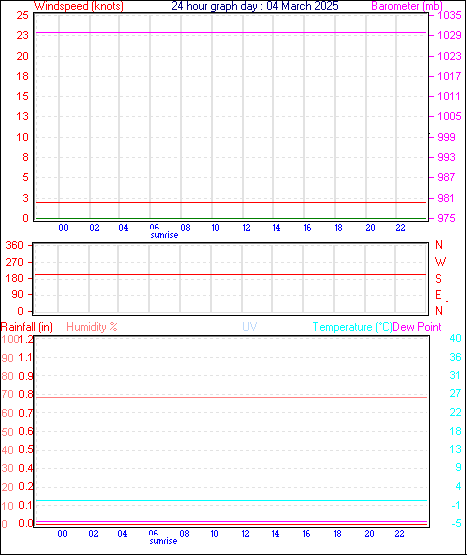This screenshot has height=559, width=467.
Task: Click the 975 barometer axis value
Action: pyautogui.click(x=446, y=218)
